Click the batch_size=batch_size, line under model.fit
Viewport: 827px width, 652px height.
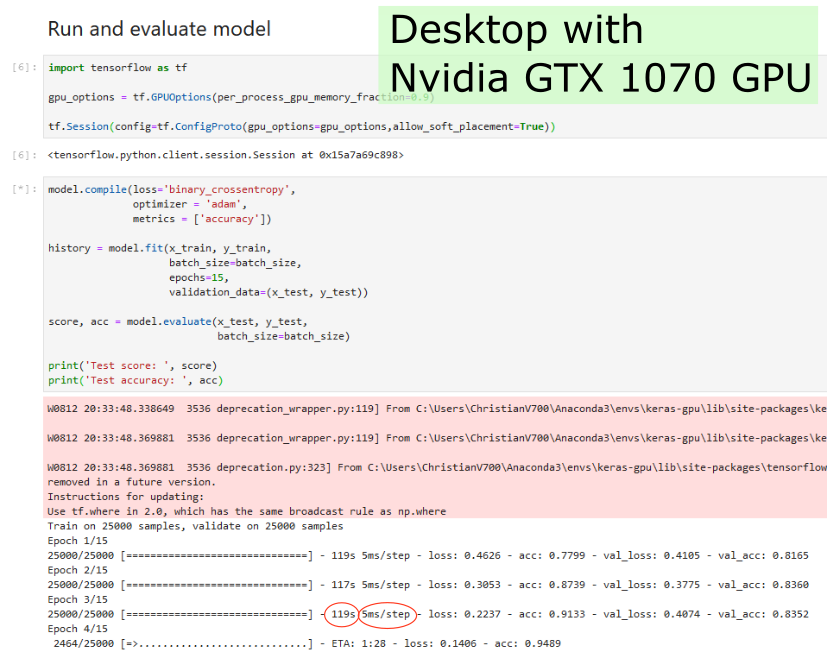[235, 263]
